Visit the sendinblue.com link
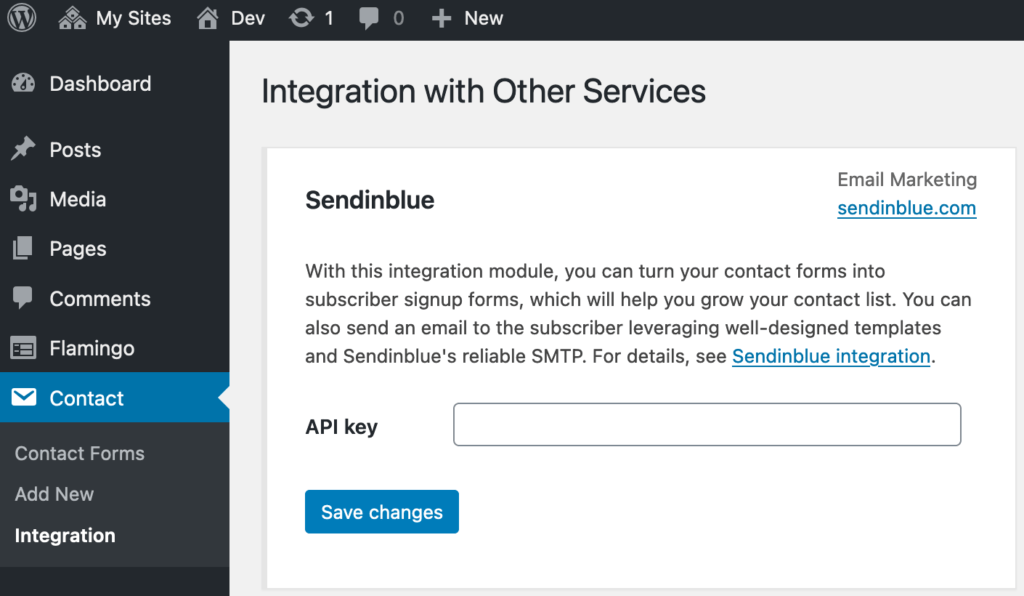The image size is (1024, 596). (x=906, y=208)
